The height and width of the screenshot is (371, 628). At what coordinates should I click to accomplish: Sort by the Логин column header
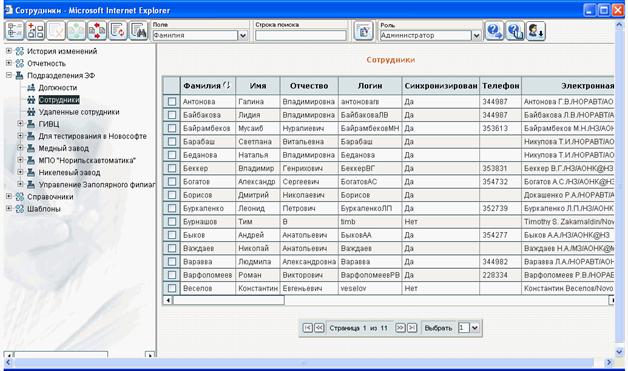(370, 86)
